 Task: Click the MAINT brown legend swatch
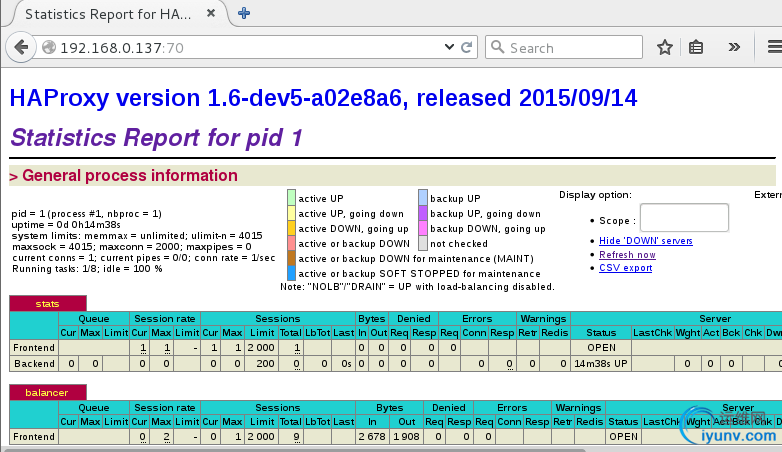[292, 258]
